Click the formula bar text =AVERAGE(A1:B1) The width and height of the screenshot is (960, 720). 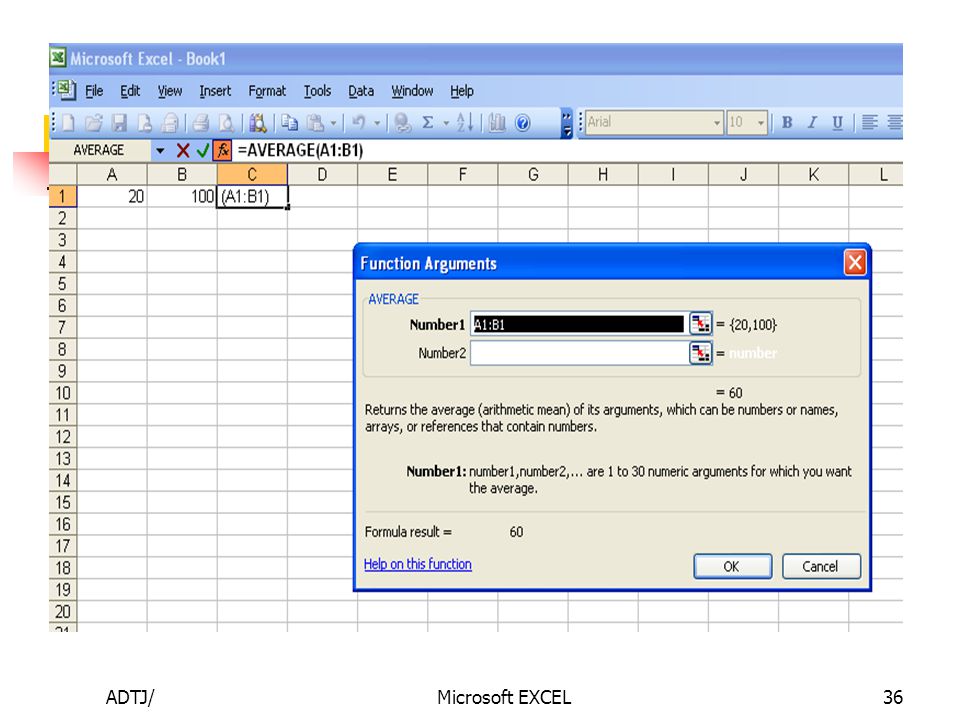pos(300,151)
